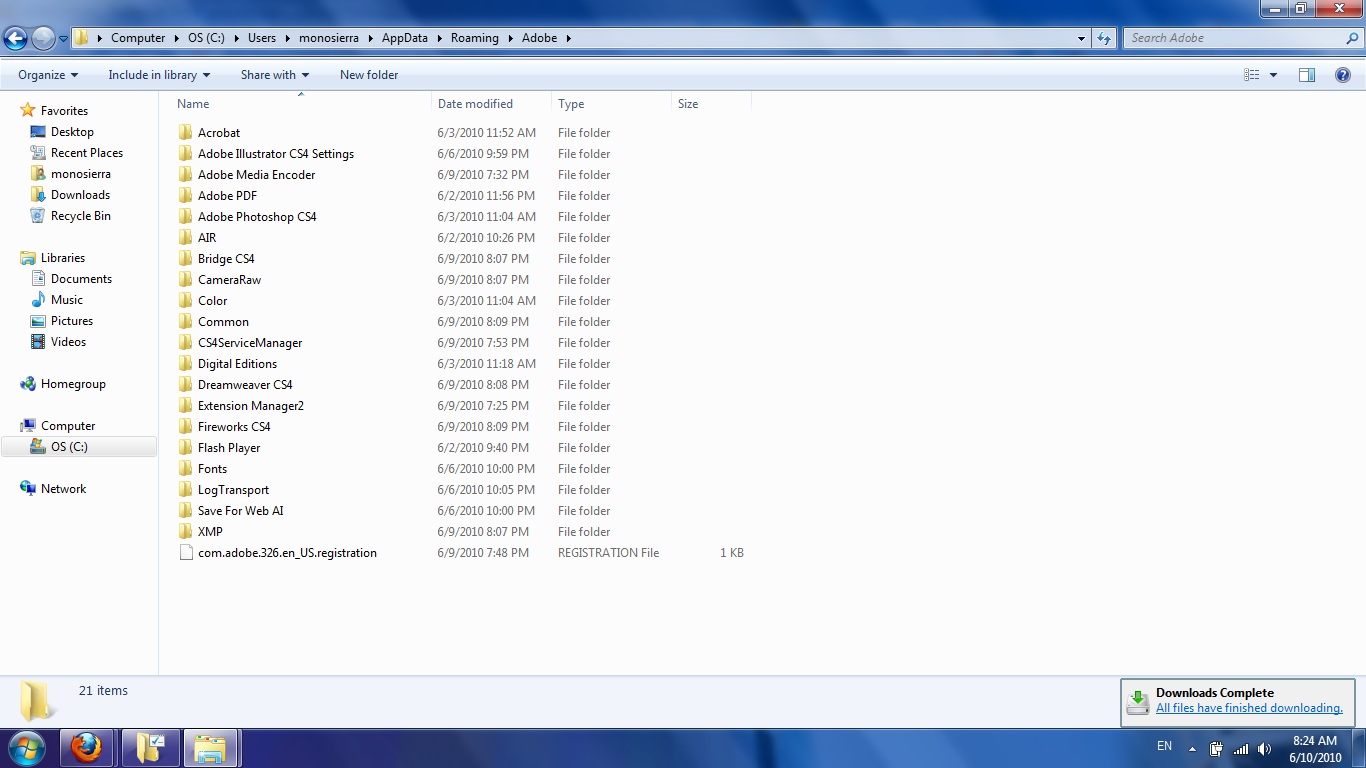
Task: Open All files have finished downloading link
Action: [x=1249, y=708]
